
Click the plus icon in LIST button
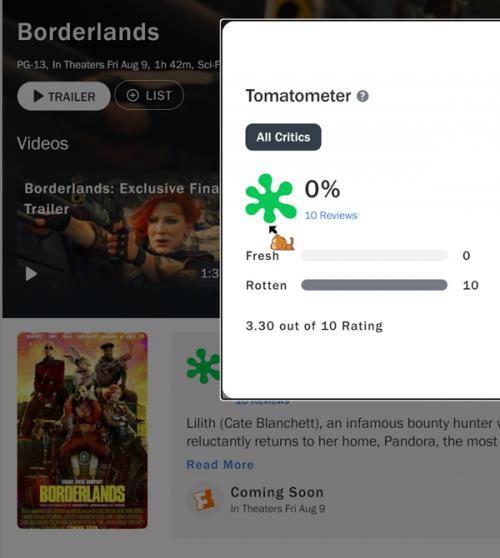[132, 95]
